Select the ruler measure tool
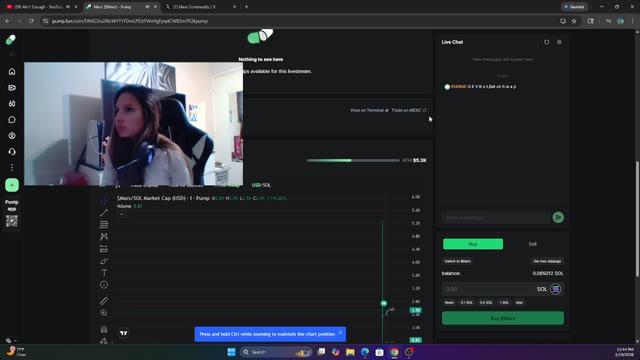The width and height of the screenshot is (640, 360). coord(104,301)
